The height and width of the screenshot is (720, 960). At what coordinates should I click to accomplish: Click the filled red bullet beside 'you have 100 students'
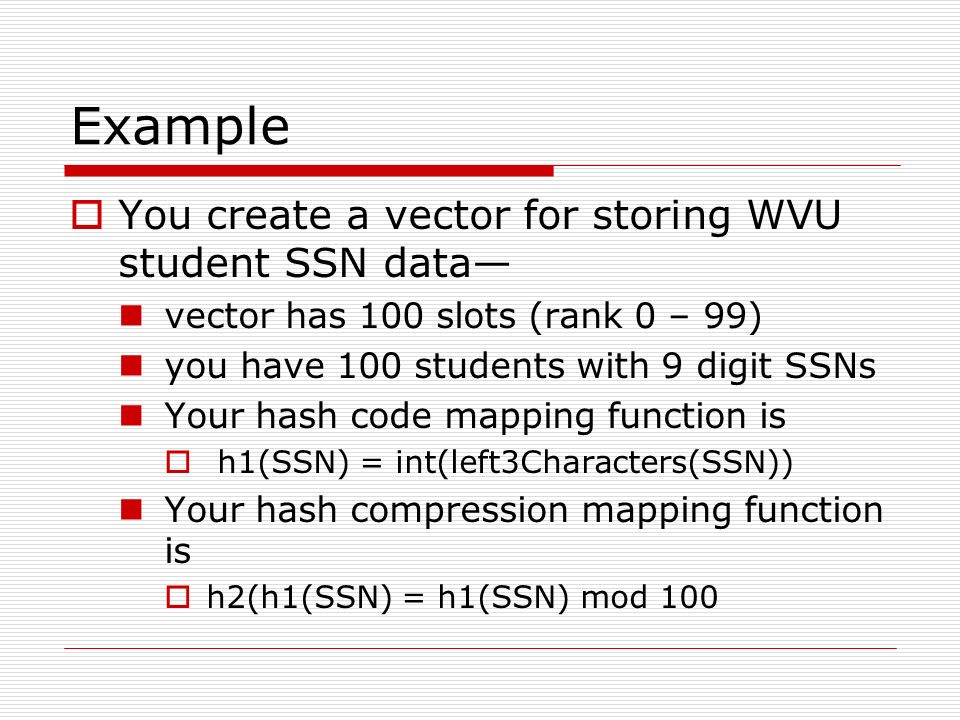[131, 366]
